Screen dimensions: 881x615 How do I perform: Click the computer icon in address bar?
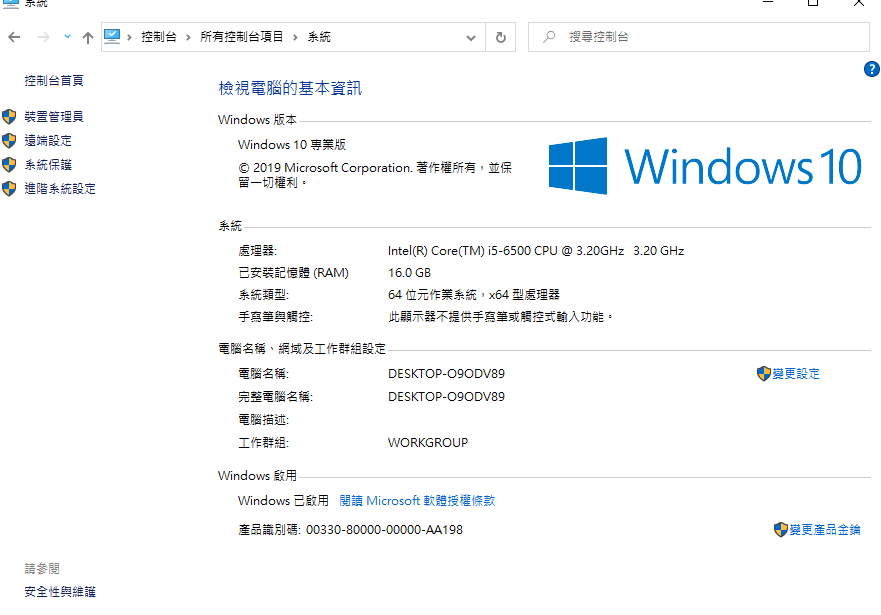coord(113,37)
